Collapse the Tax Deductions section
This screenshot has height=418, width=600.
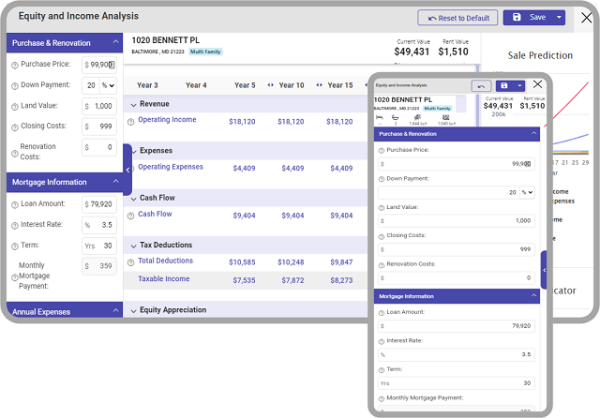[133, 244]
